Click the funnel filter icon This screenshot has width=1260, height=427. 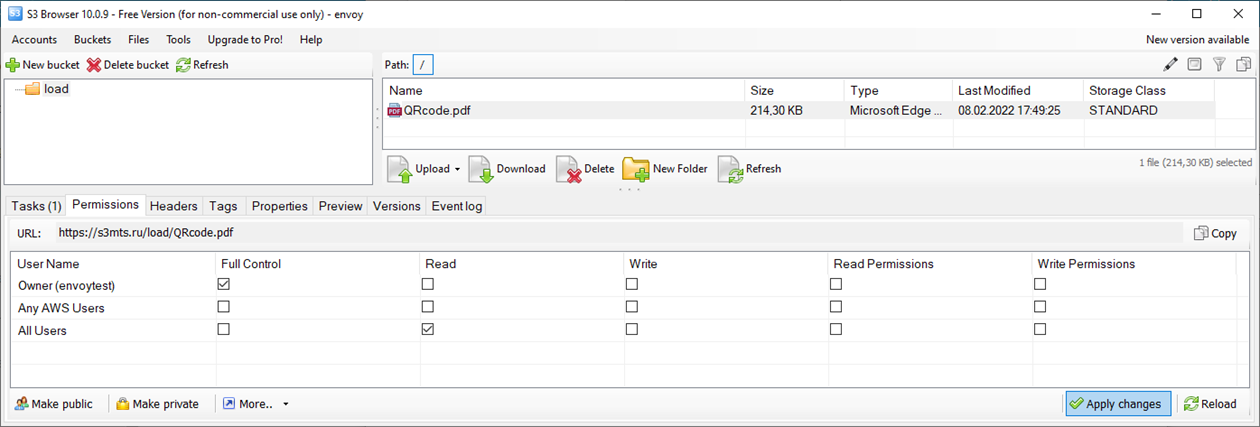click(1219, 65)
